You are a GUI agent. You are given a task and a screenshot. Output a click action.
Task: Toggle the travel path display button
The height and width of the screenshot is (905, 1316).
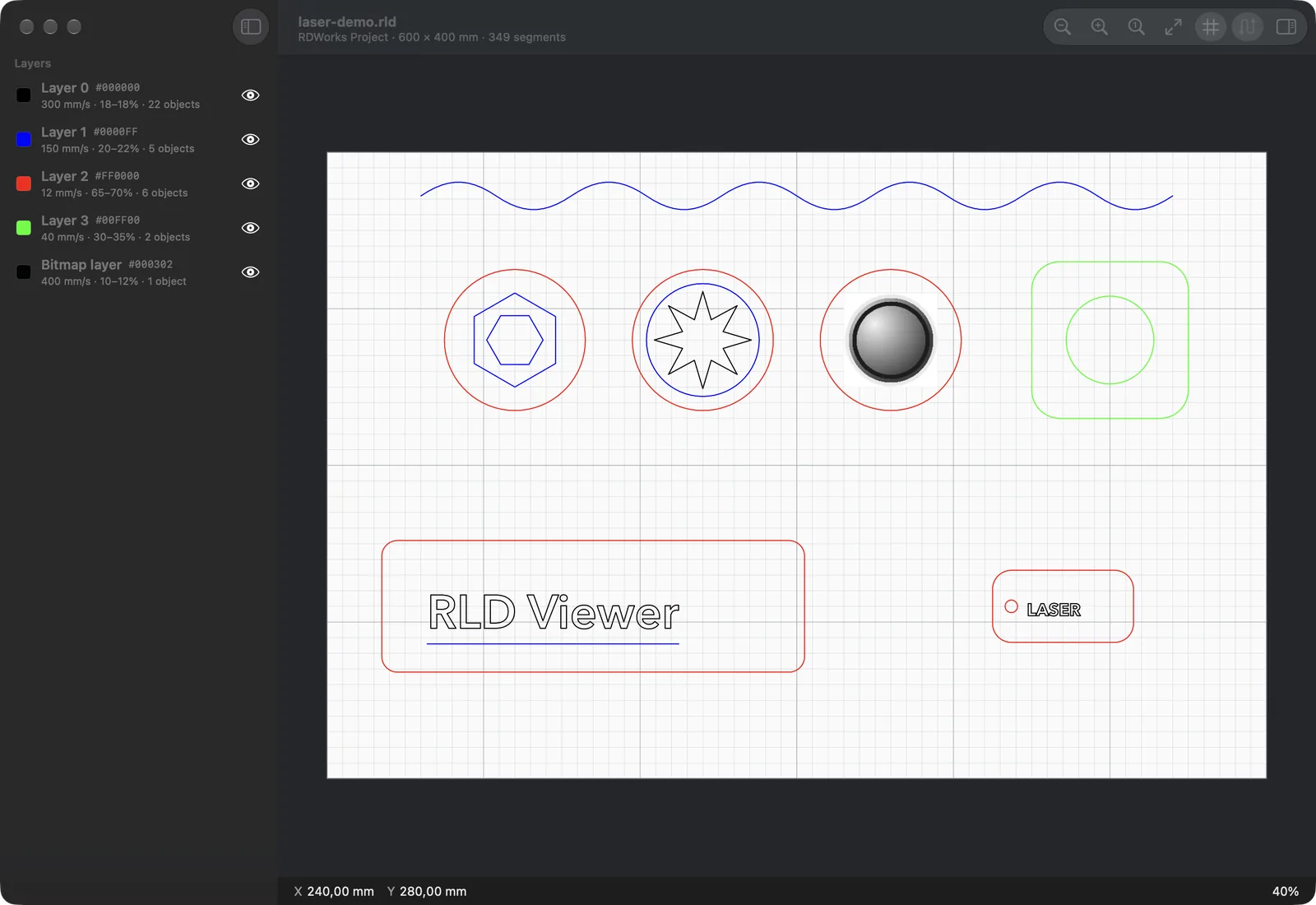(x=1248, y=27)
